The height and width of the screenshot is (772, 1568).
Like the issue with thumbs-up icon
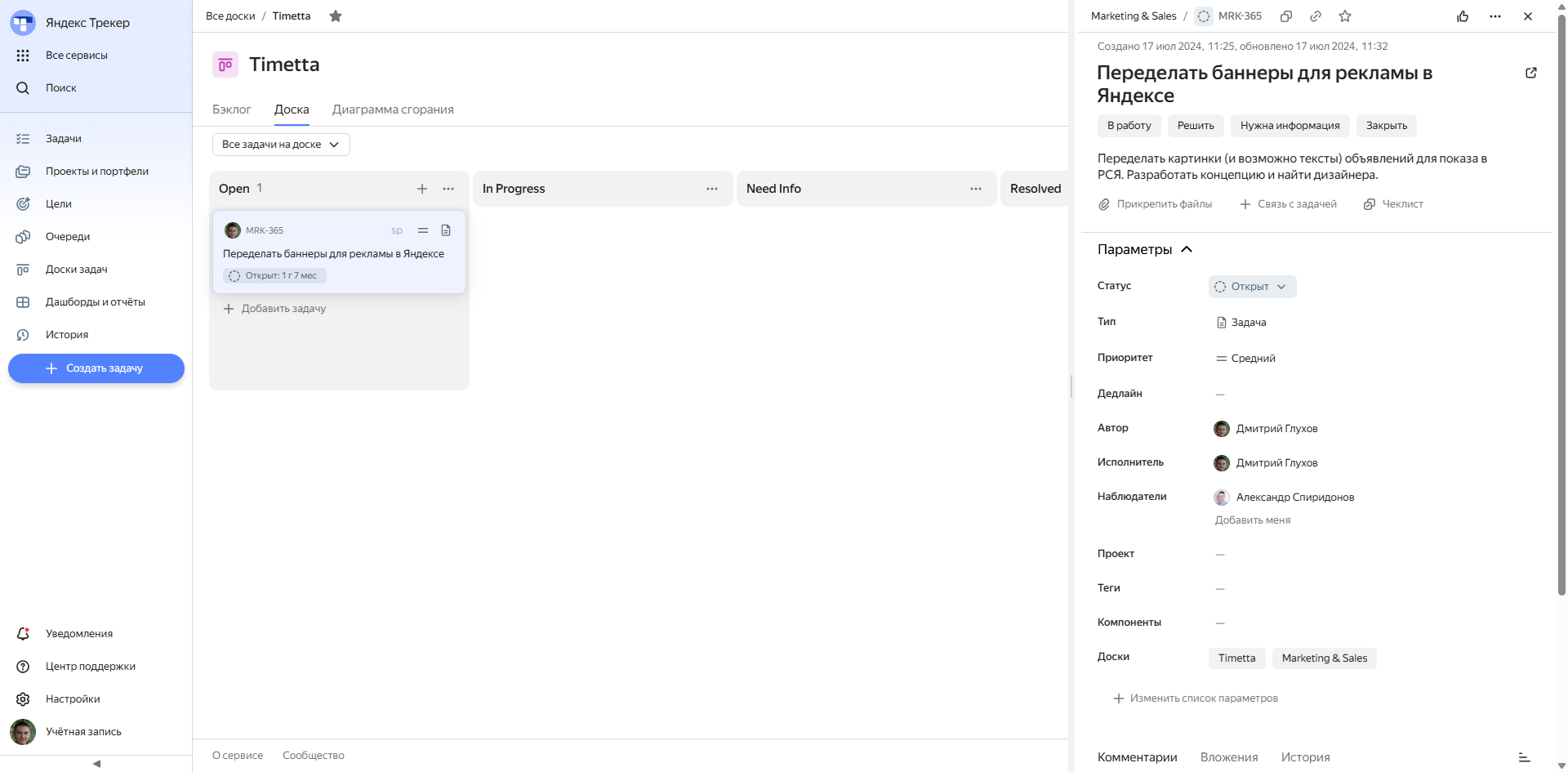coord(1463,16)
